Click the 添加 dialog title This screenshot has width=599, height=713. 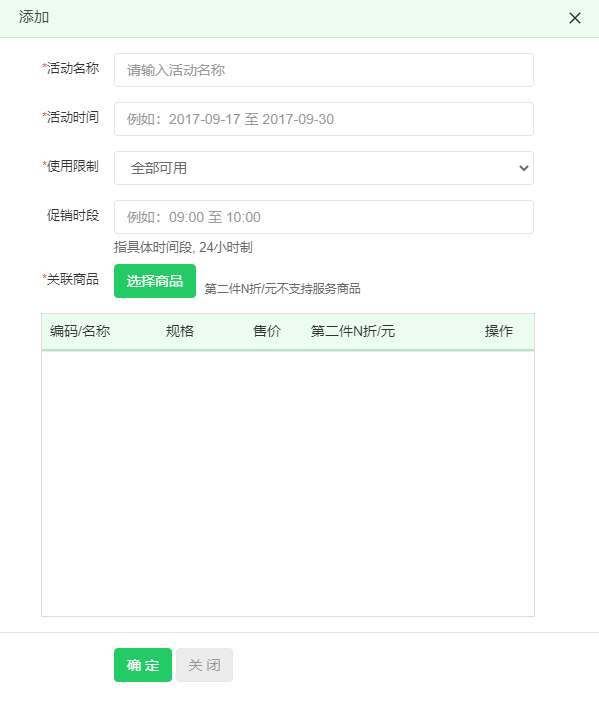tap(34, 17)
